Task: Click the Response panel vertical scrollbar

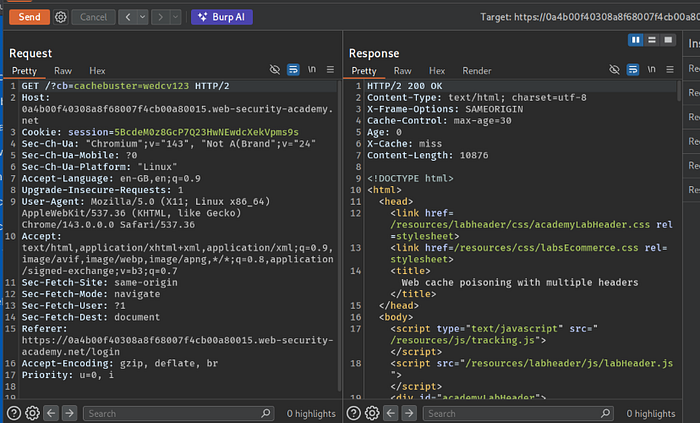Action: [679, 91]
